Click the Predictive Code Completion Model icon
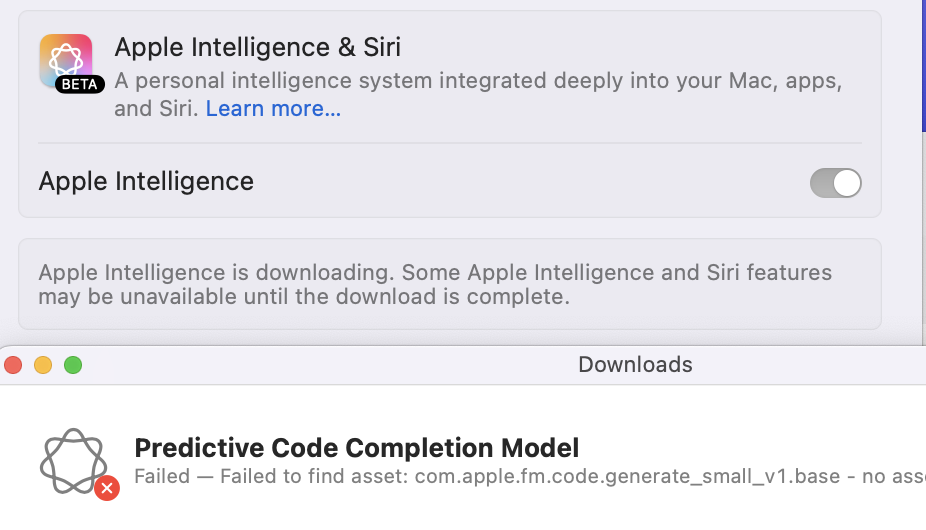 coord(73,461)
